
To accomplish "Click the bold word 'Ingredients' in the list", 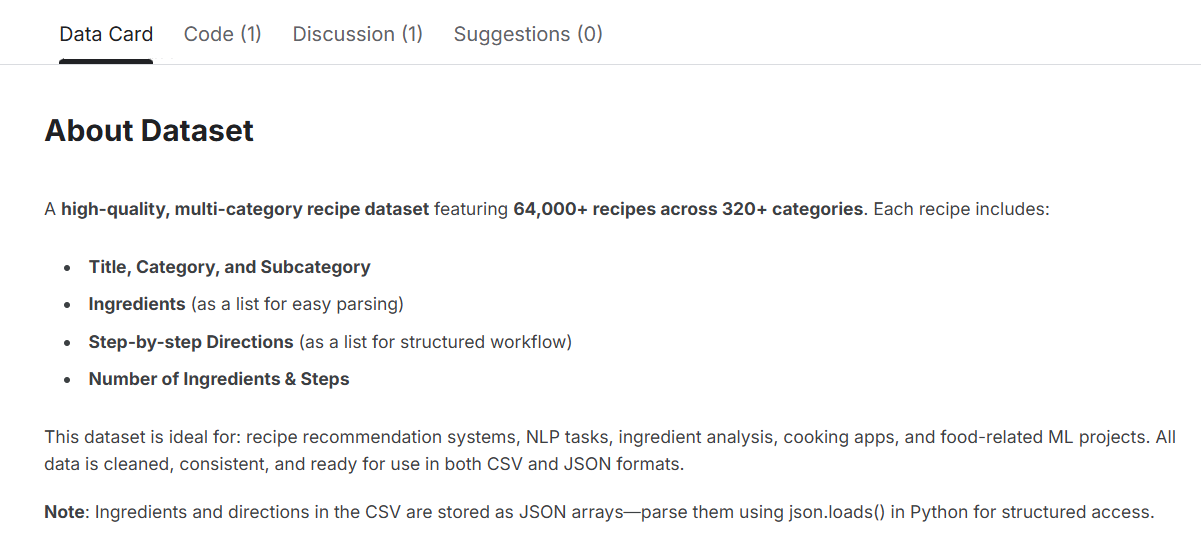I will click(x=137, y=304).
